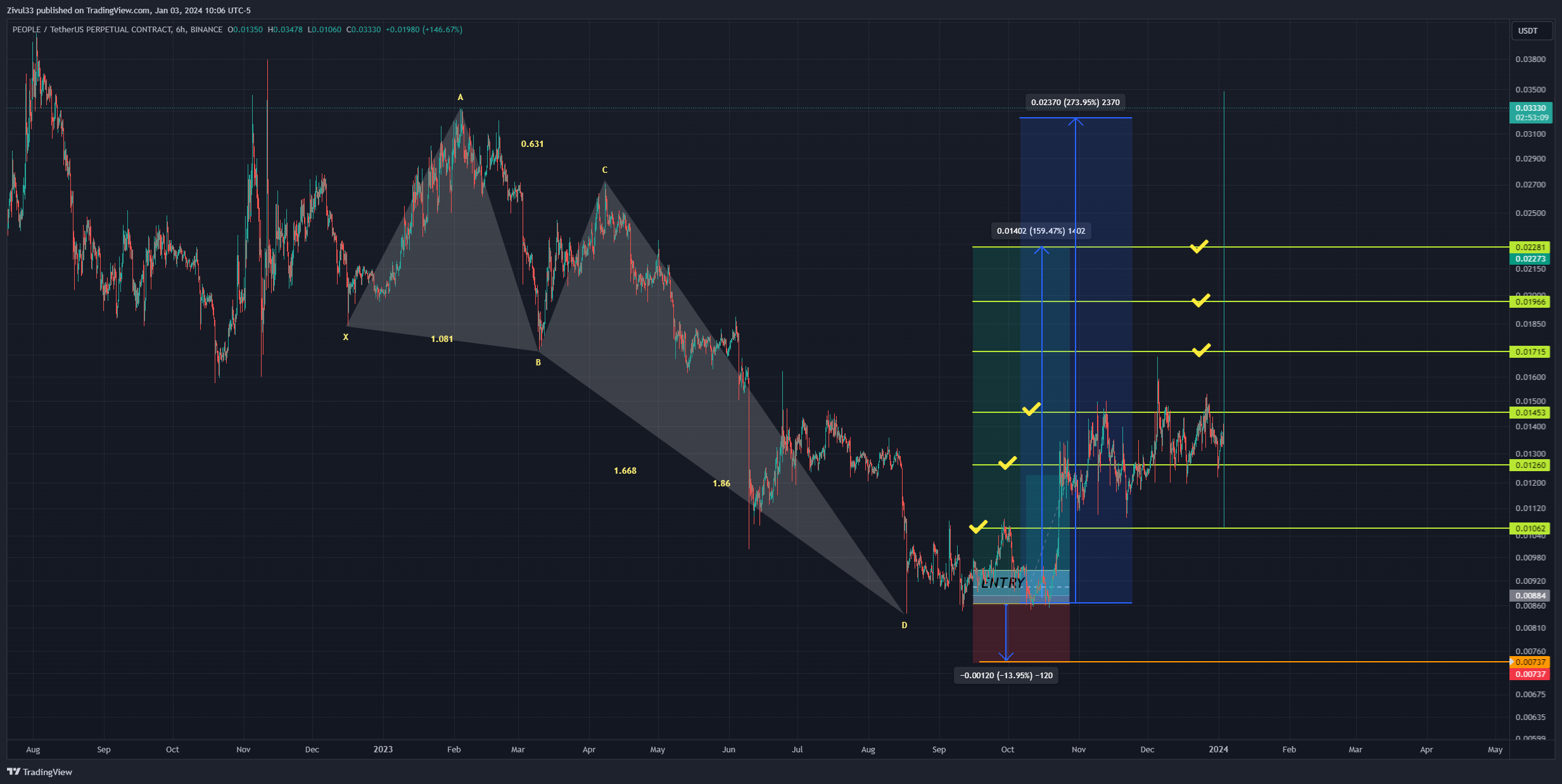Click the yellow checkmark on the 0.01062 line
Image resolution: width=1562 pixels, height=784 pixels.
(x=978, y=527)
